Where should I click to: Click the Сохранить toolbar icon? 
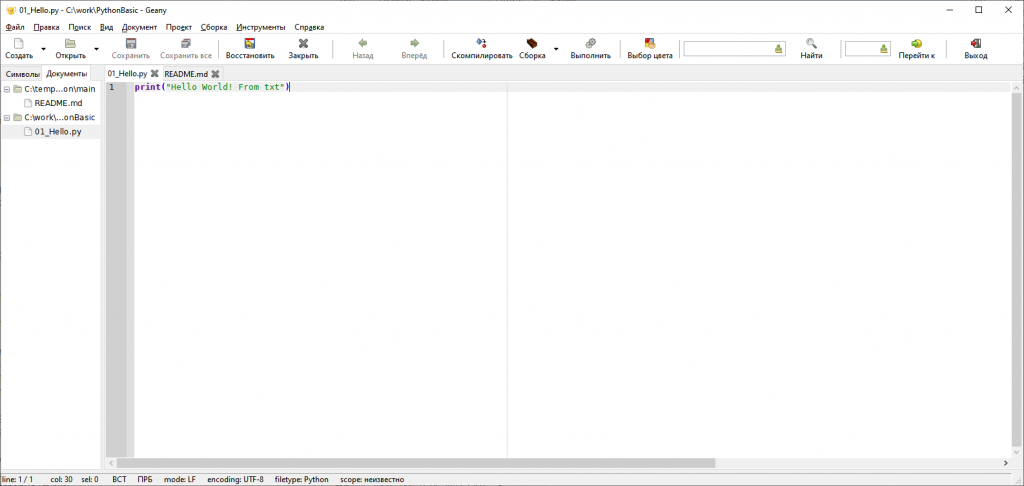tap(131, 44)
